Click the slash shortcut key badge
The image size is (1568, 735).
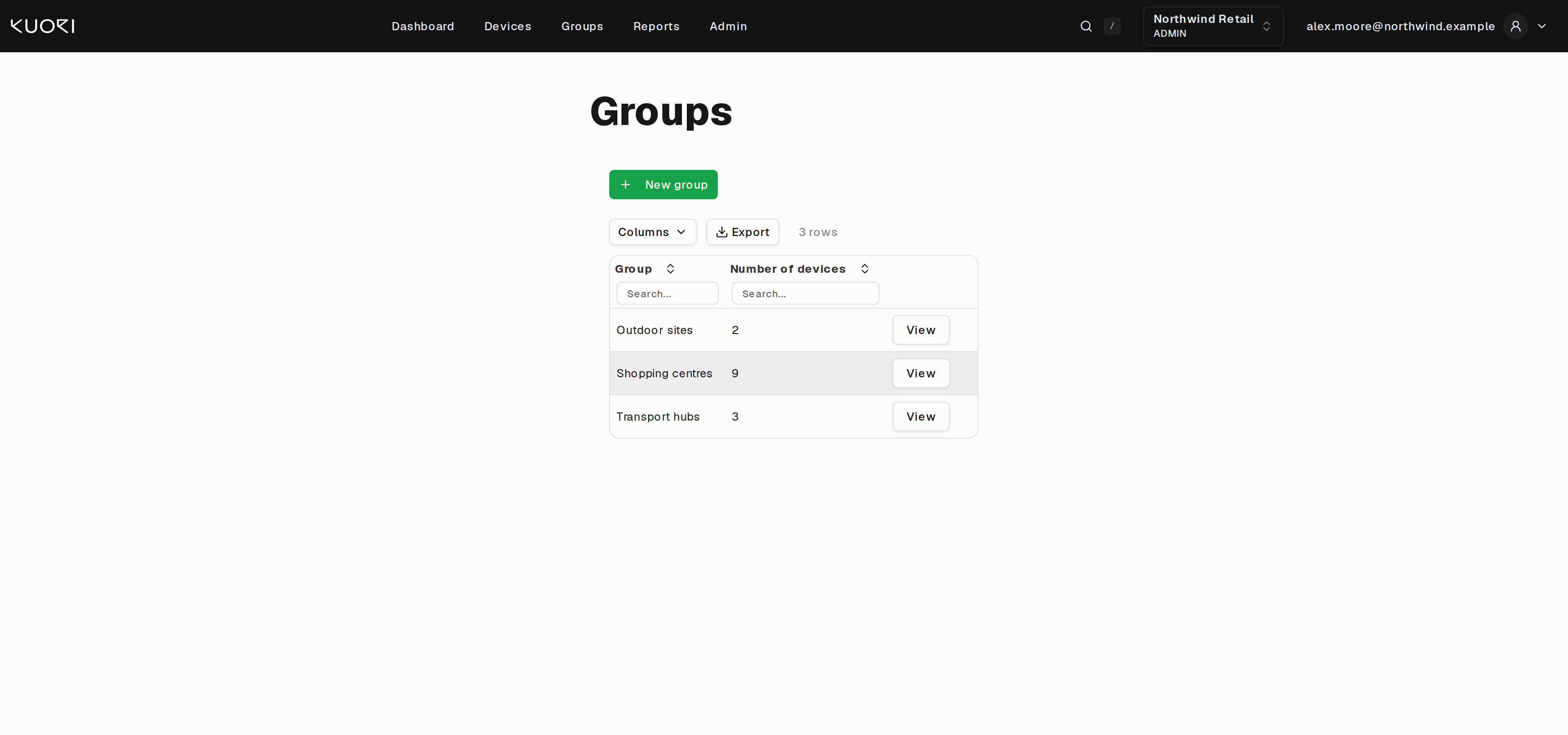(x=1112, y=26)
